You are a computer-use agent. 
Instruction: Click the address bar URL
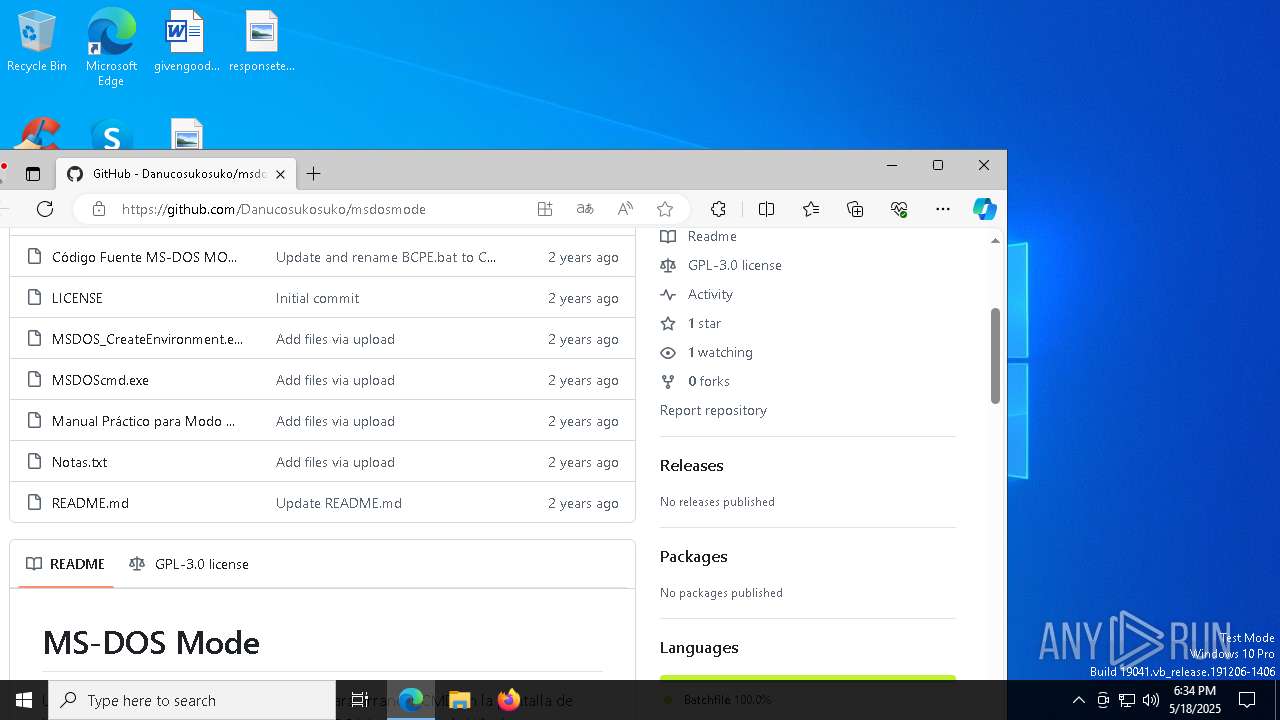(x=274, y=209)
